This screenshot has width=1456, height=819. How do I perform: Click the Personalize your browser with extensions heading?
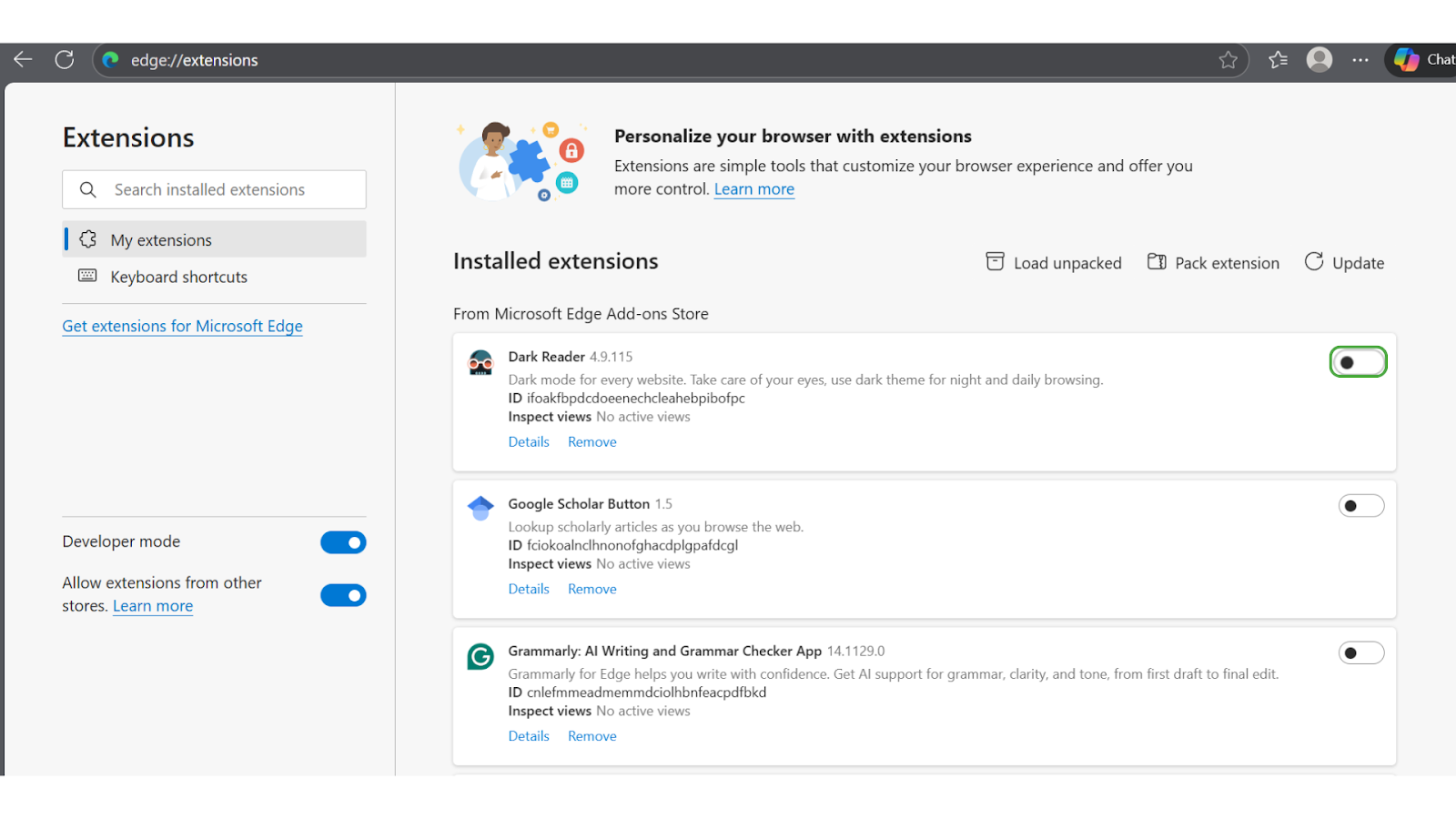(793, 136)
